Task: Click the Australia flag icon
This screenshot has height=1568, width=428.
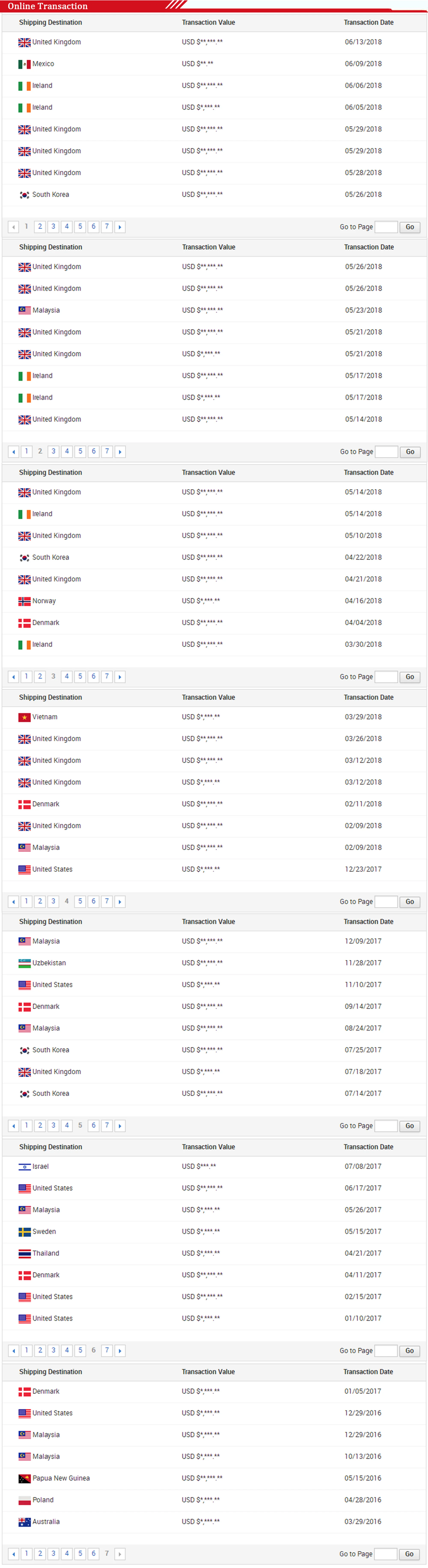Action: click(24, 1522)
